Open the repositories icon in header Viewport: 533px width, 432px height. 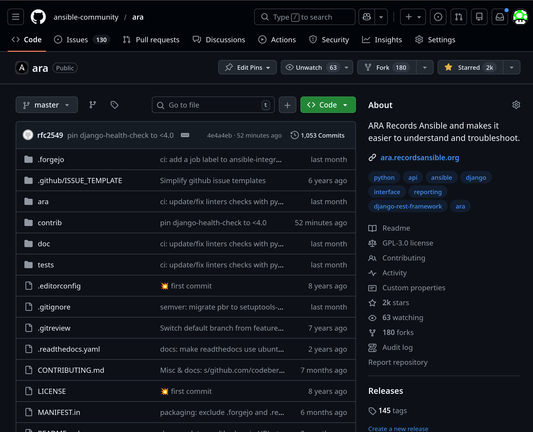pyautogui.click(x=479, y=17)
